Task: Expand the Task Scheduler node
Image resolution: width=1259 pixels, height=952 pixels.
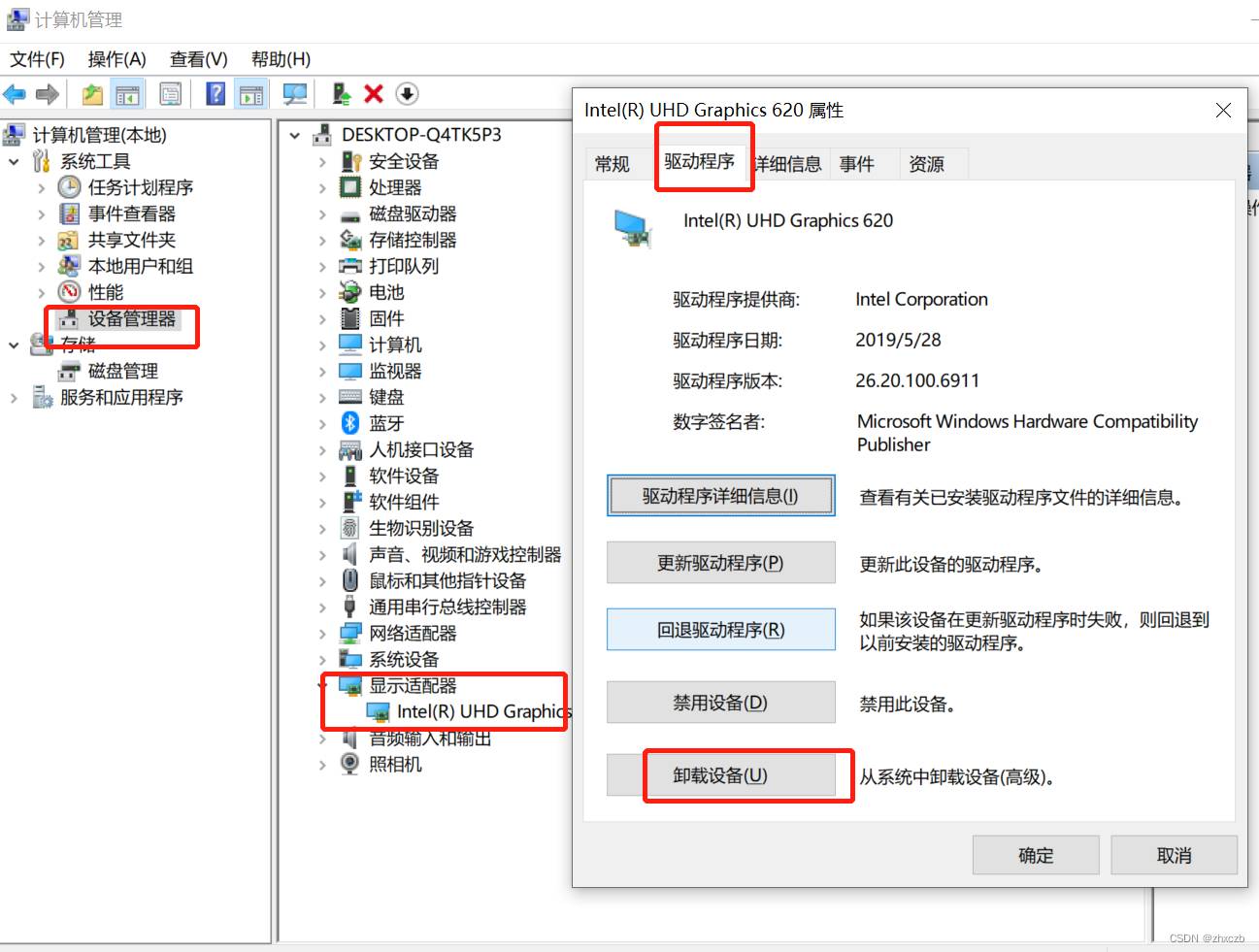Action: coord(41,187)
